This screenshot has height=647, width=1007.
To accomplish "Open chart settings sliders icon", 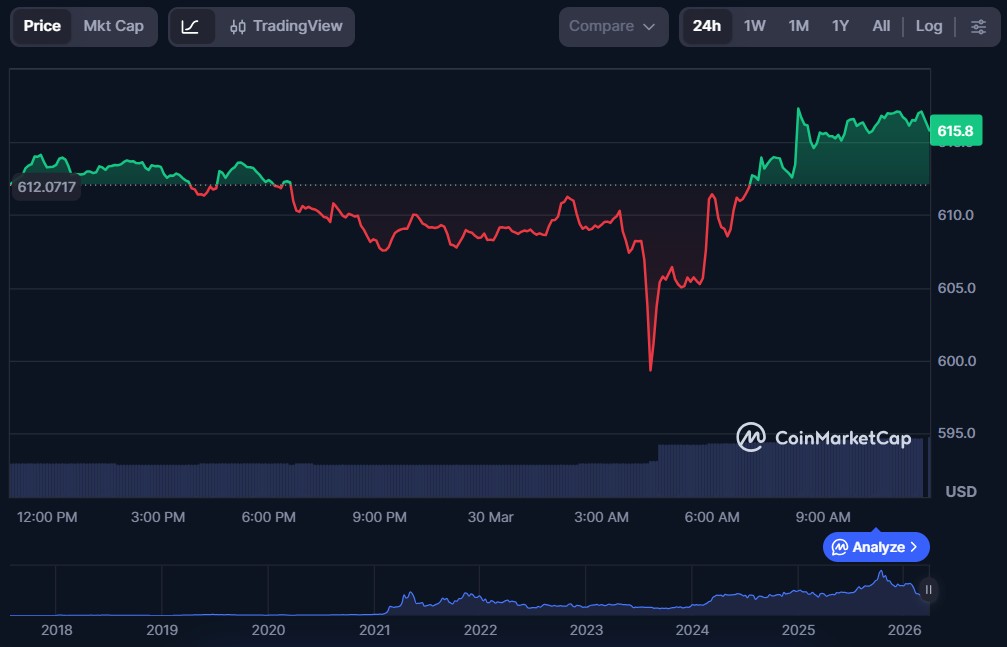I will (978, 26).
